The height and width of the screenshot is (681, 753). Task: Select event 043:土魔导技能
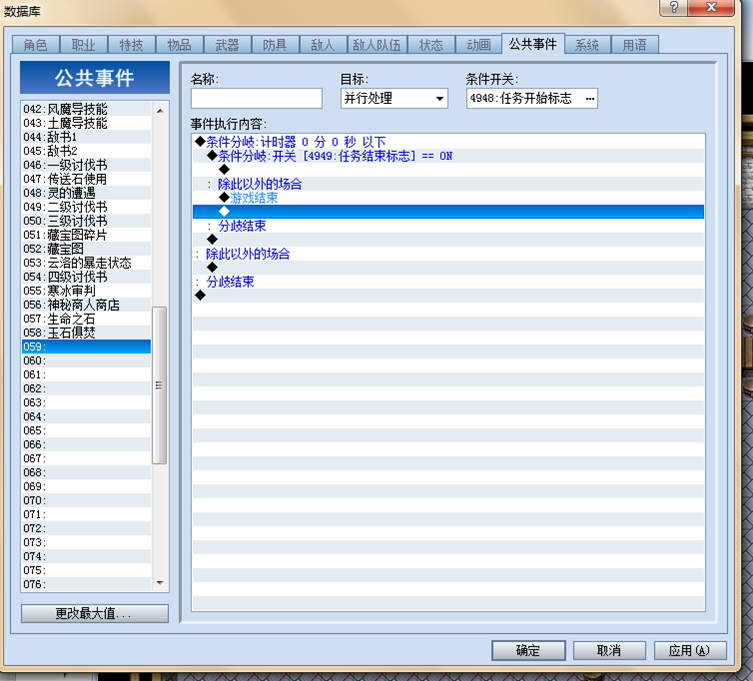click(x=86, y=123)
